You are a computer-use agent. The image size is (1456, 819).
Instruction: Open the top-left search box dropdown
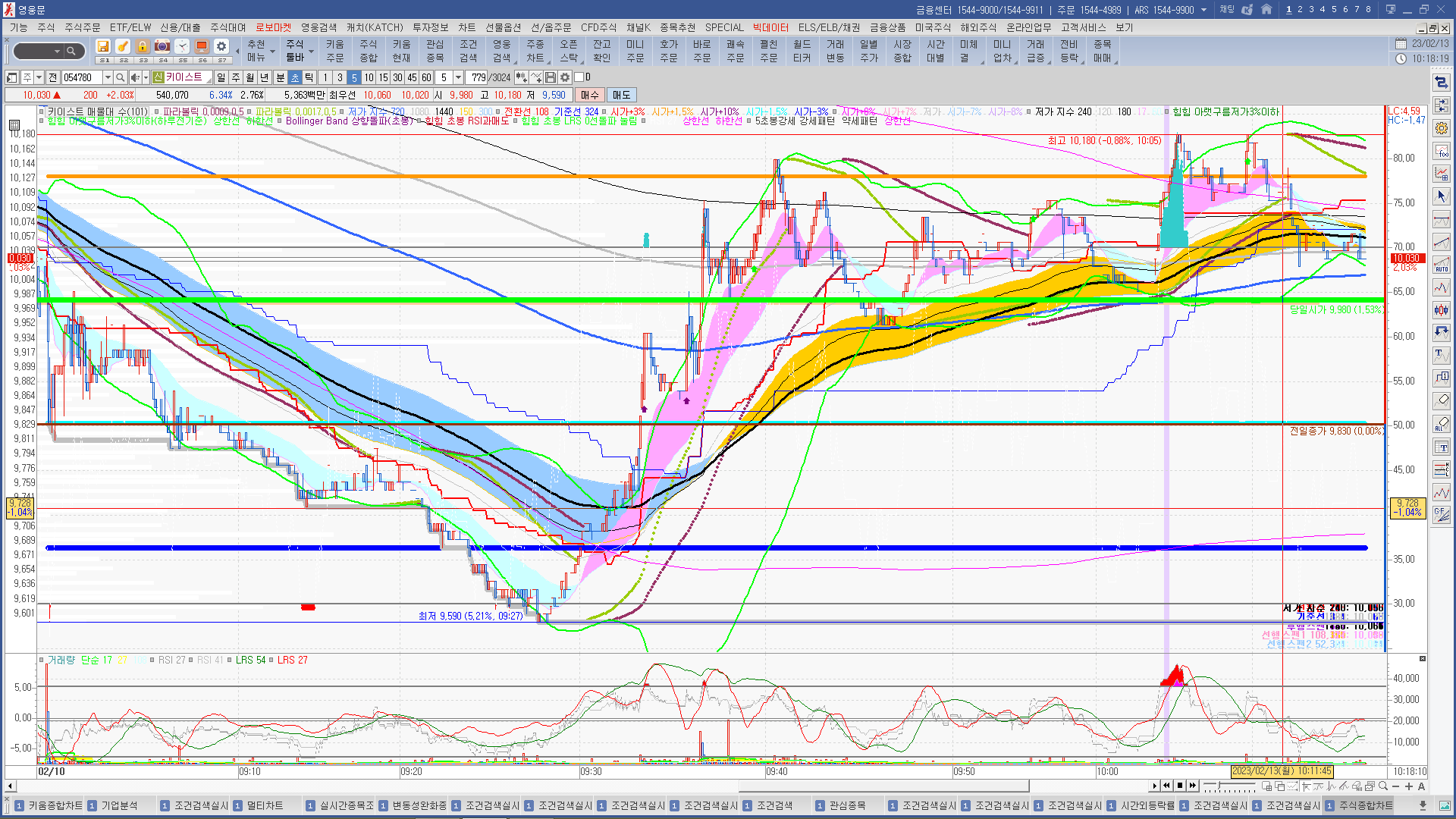[57, 52]
